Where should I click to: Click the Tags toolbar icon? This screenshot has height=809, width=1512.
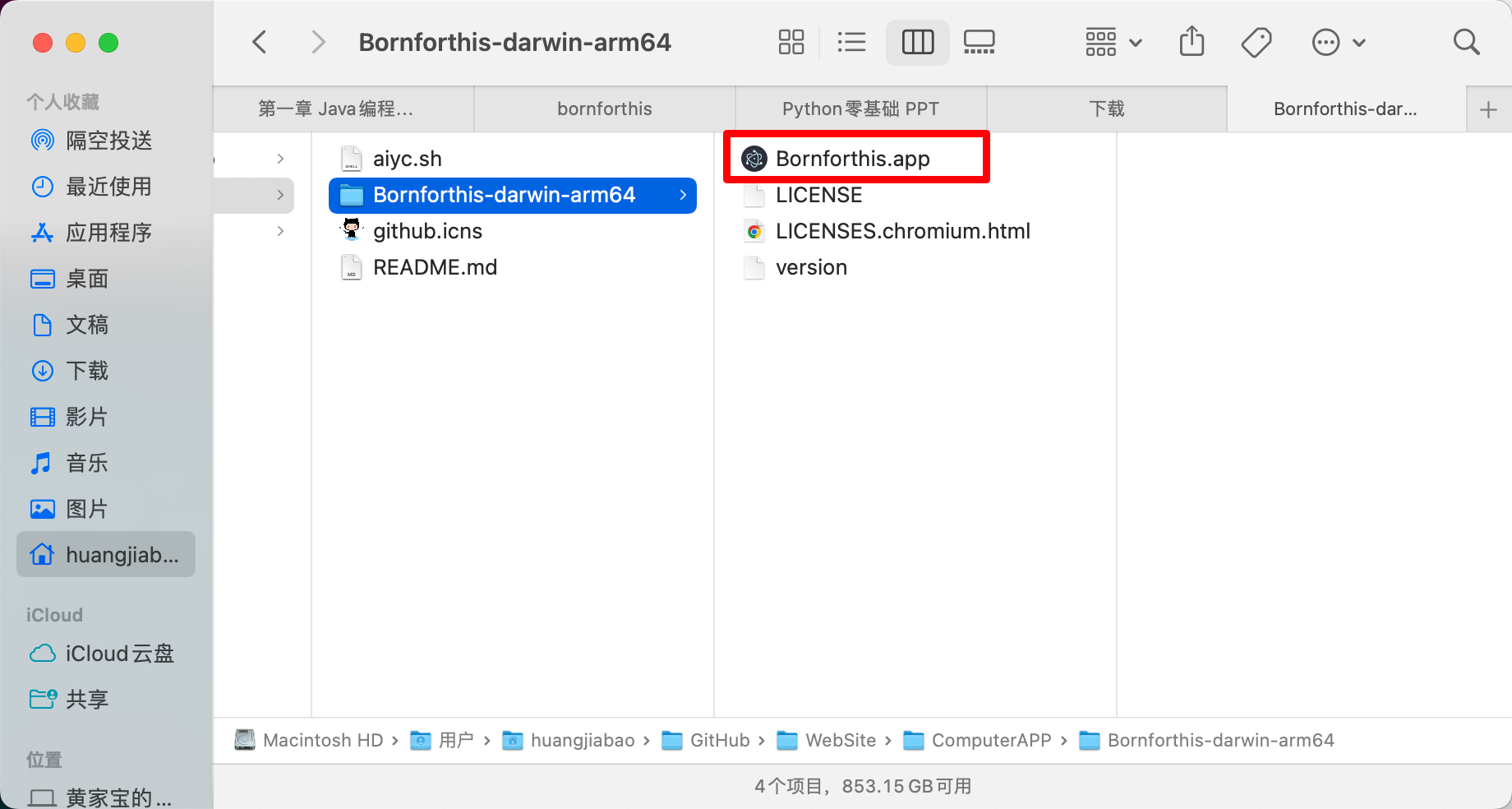[x=1256, y=42]
